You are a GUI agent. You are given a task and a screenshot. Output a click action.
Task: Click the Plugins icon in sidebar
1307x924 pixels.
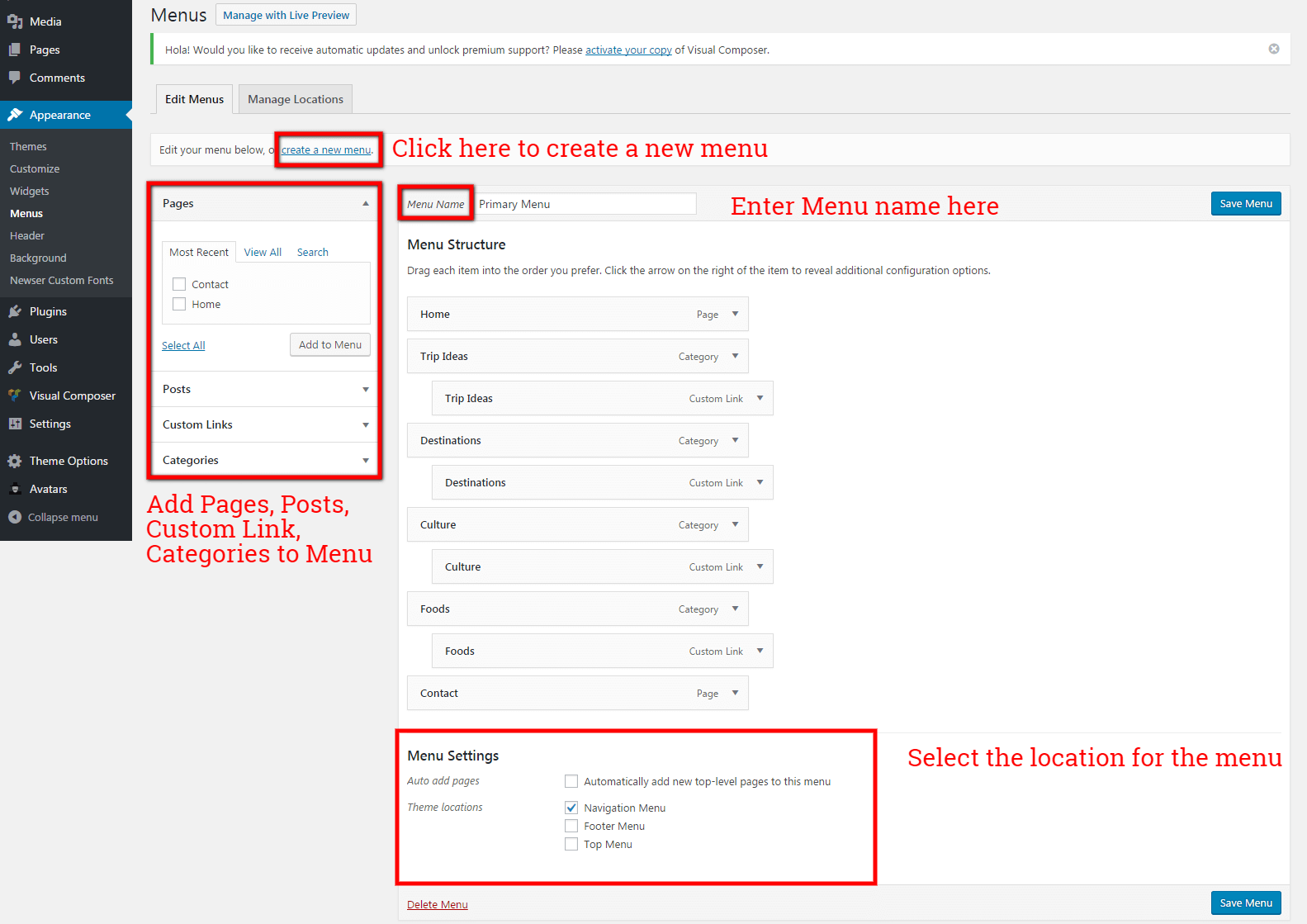[15, 311]
